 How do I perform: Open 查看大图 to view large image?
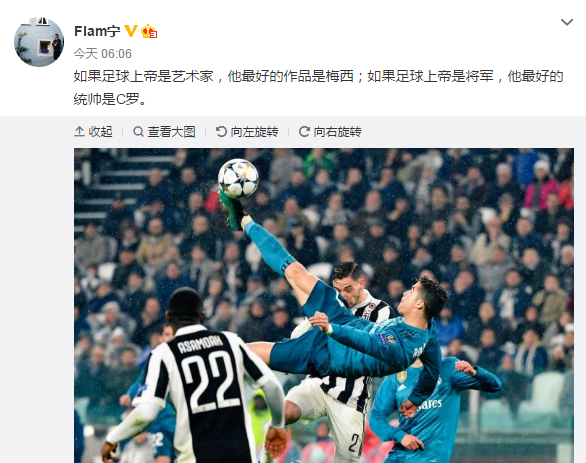click(x=164, y=132)
